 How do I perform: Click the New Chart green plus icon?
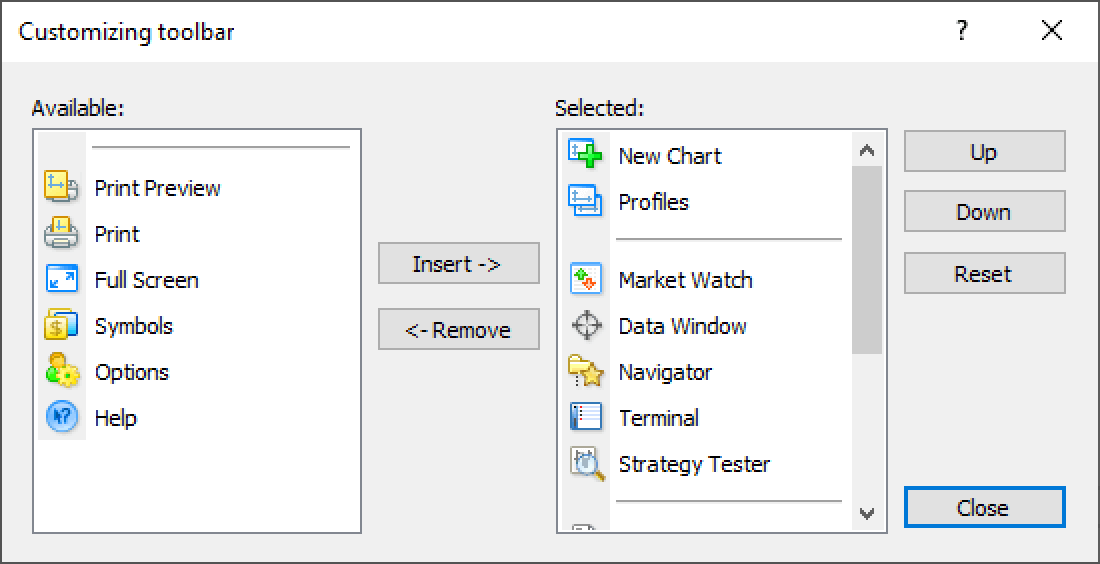tap(585, 155)
